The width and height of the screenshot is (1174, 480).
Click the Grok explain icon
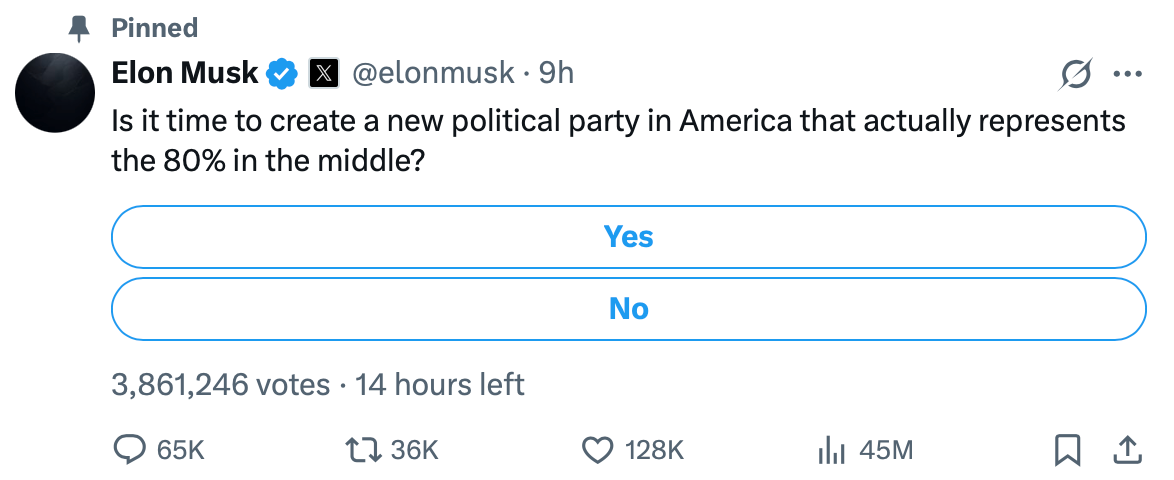[x=1076, y=74]
